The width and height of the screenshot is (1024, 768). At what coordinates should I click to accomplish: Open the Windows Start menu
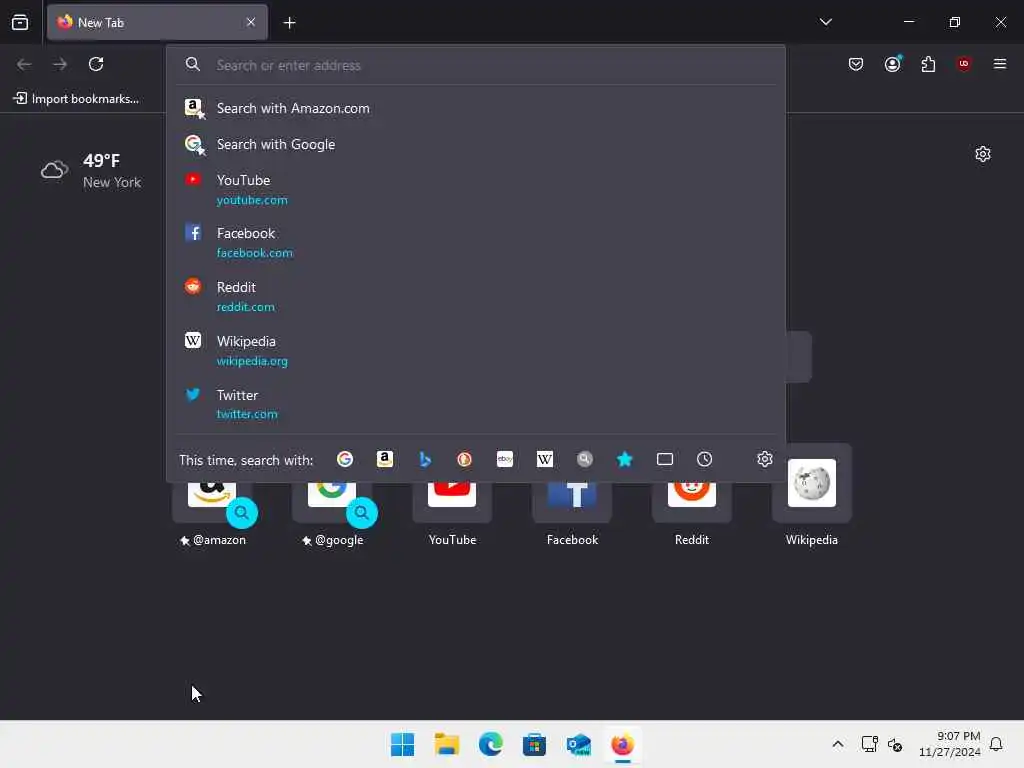[402, 744]
